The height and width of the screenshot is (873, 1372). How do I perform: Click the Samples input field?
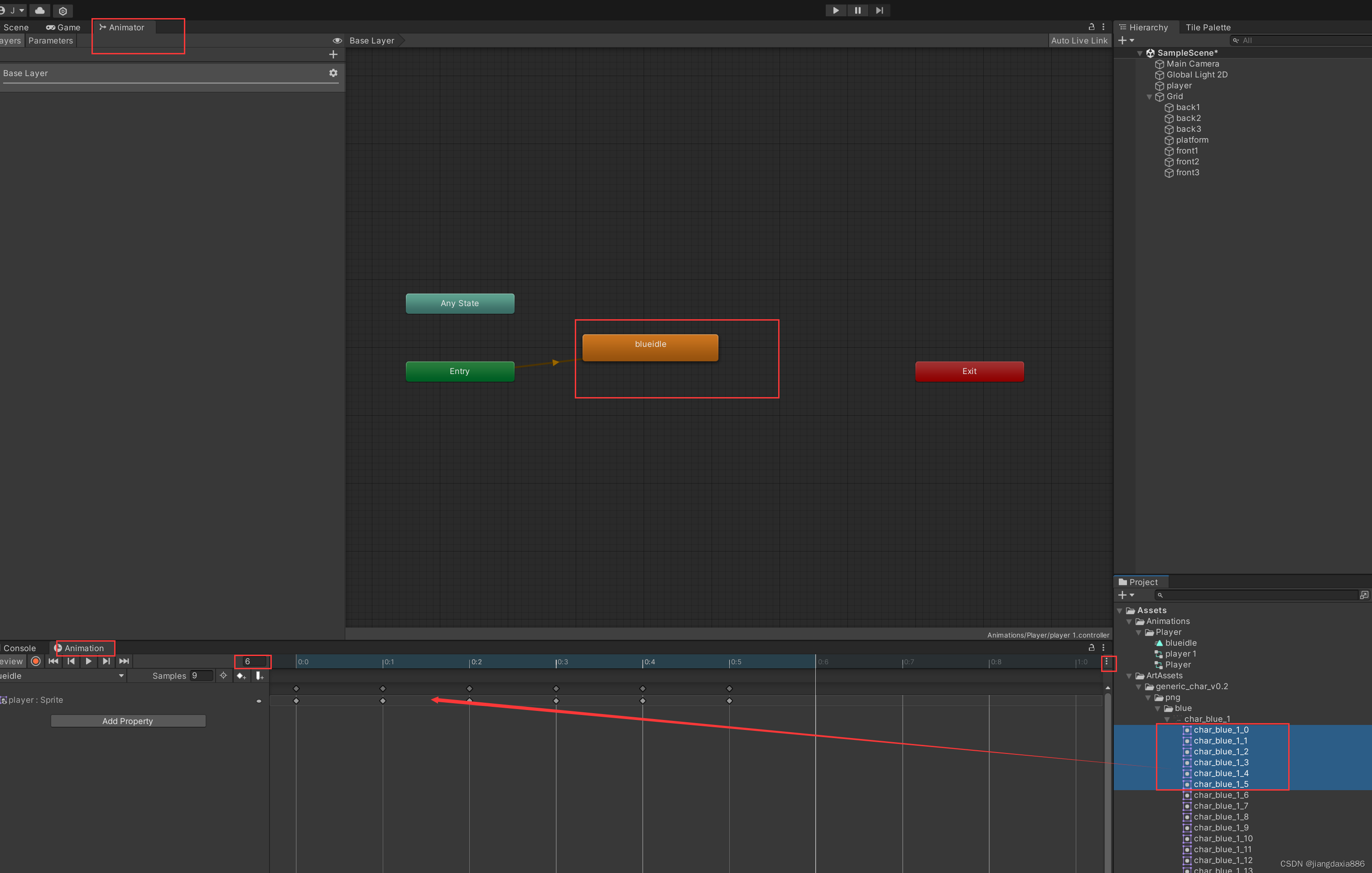tap(201, 676)
